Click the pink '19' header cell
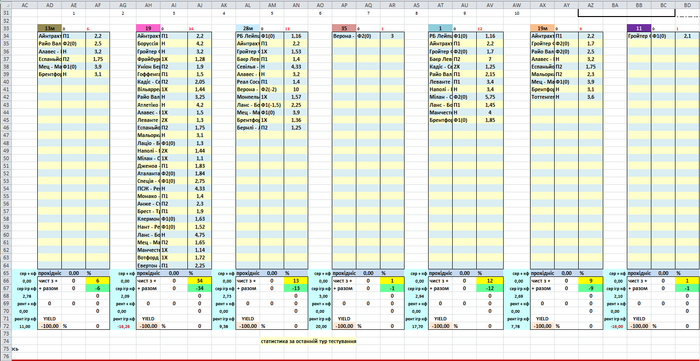Screen dimensions: 700x361 click(x=148, y=28)
